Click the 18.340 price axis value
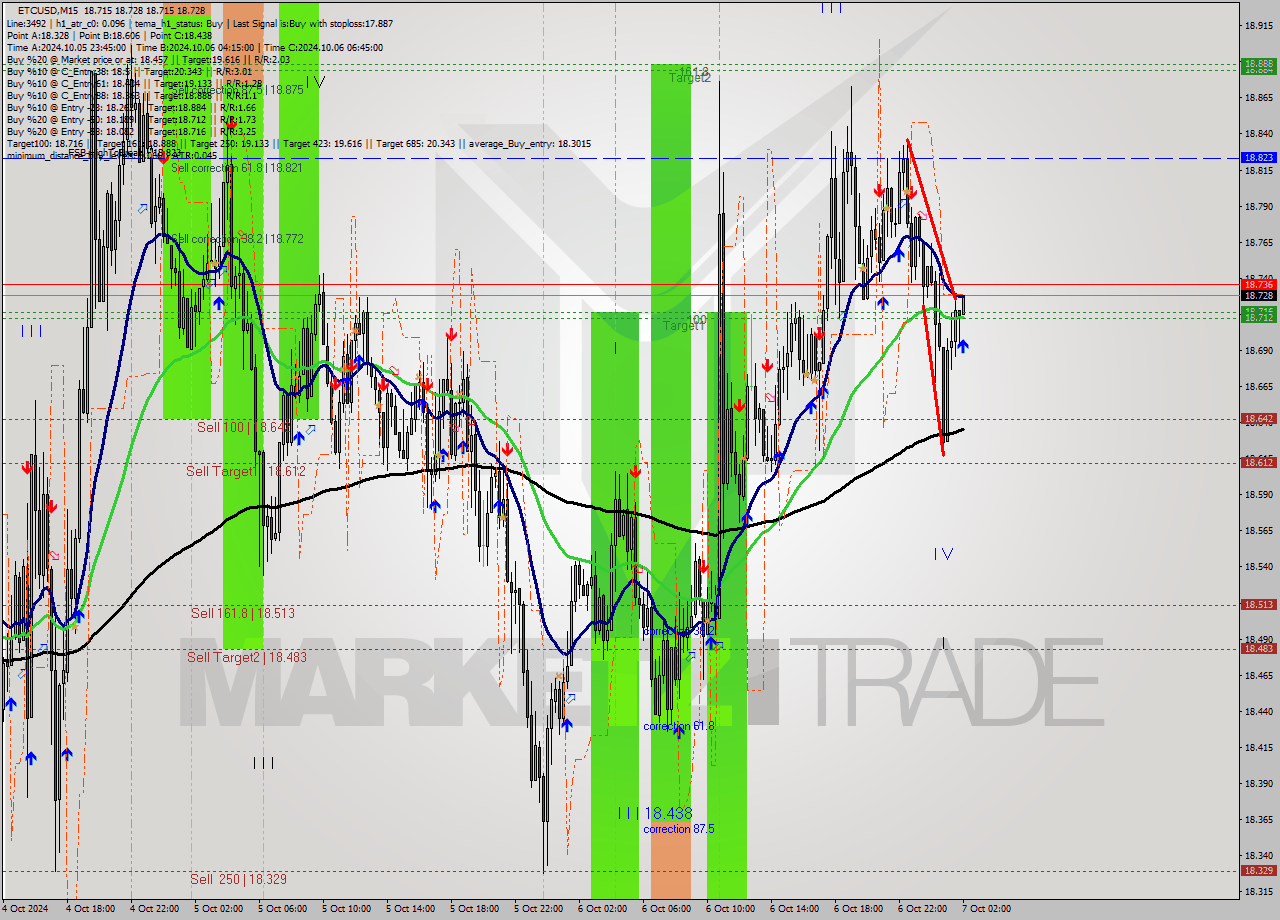 (x=1258, y=856)
